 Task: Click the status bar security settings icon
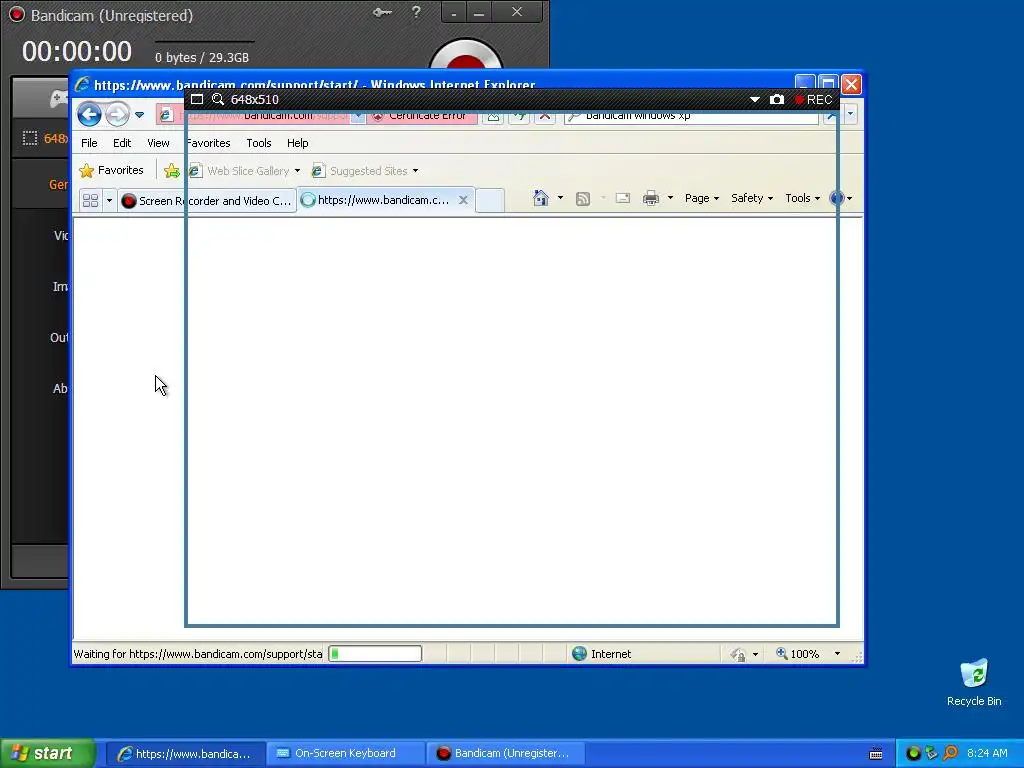(x=738, y=654)
